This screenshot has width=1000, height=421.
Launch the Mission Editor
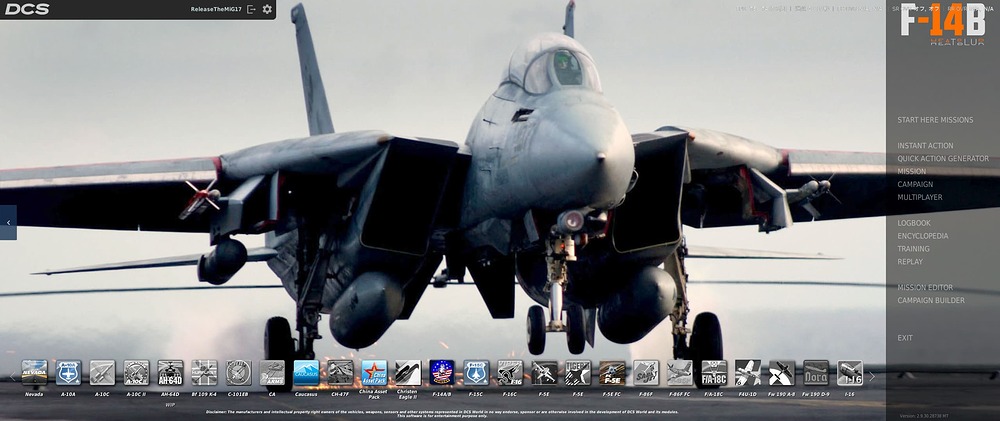pyautogui.click(x=925, y=287)
